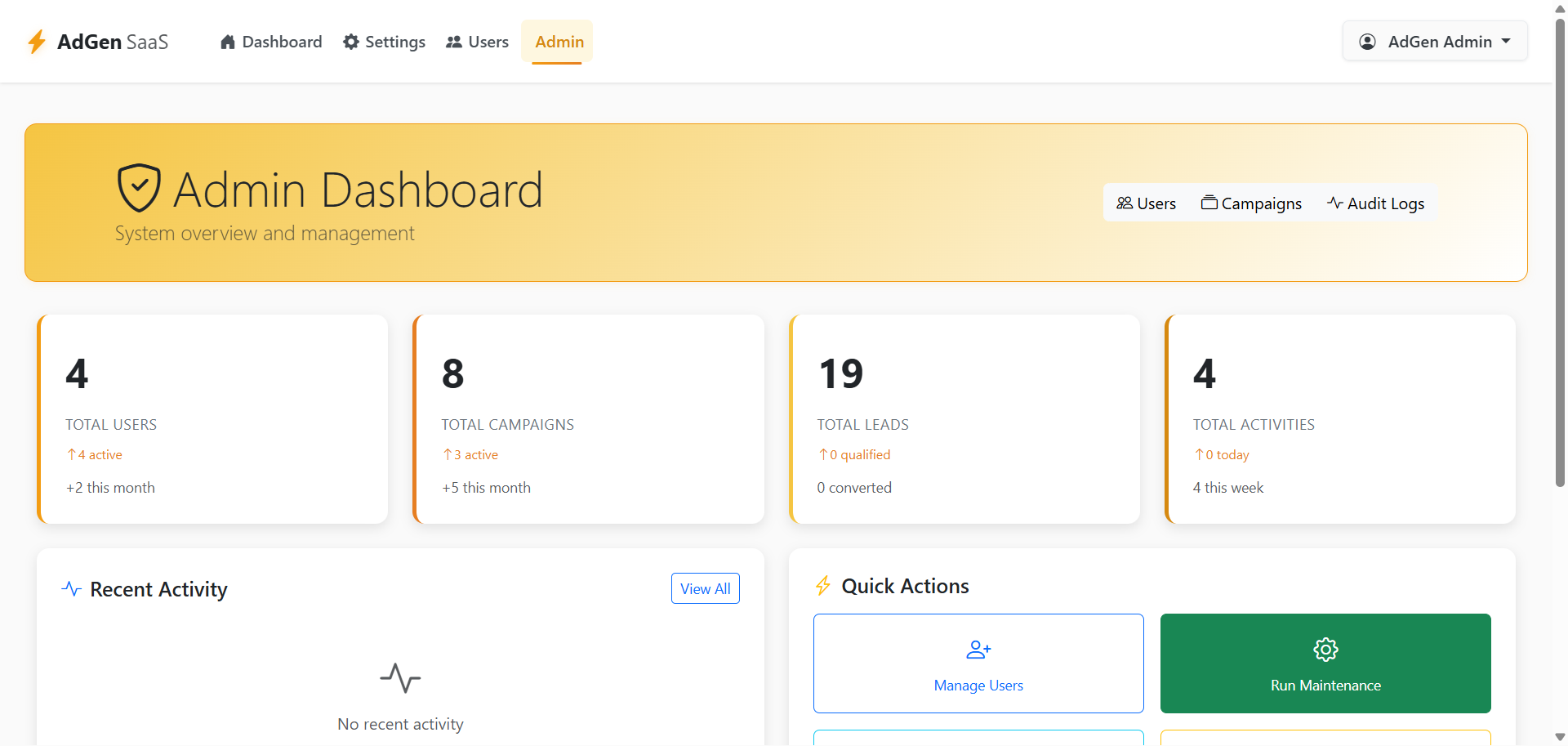Screen dimensions: 1568x746
Task: Open Users from the top navigation
Action: tap(478, 42)
